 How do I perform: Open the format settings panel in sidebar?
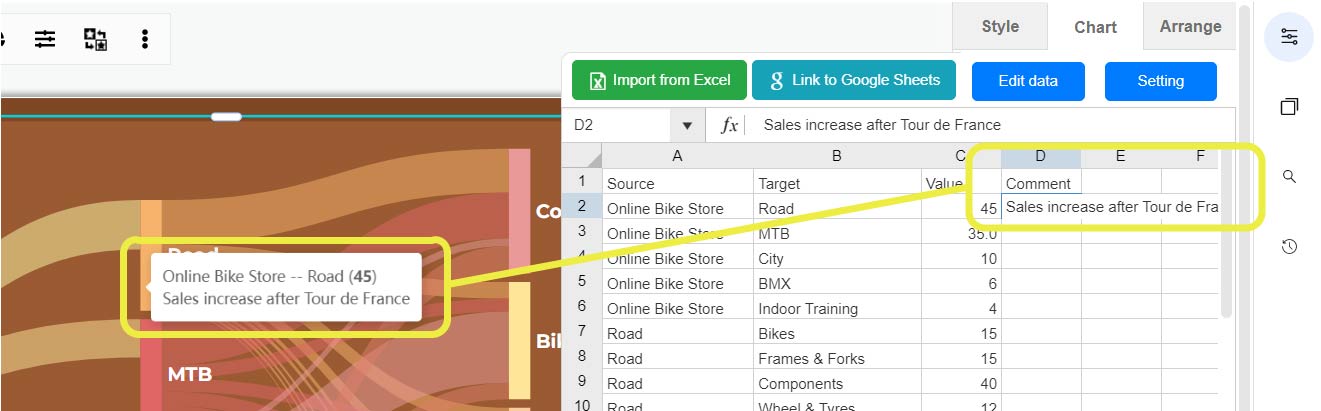tap(1289, 37)
